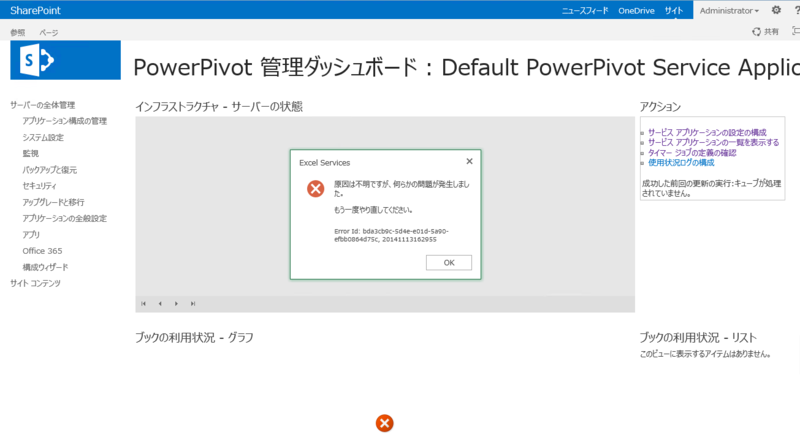Screen dimensions: 800x448
Task: Click the Error Id text in the dialog
Action: tap(391, 235)
